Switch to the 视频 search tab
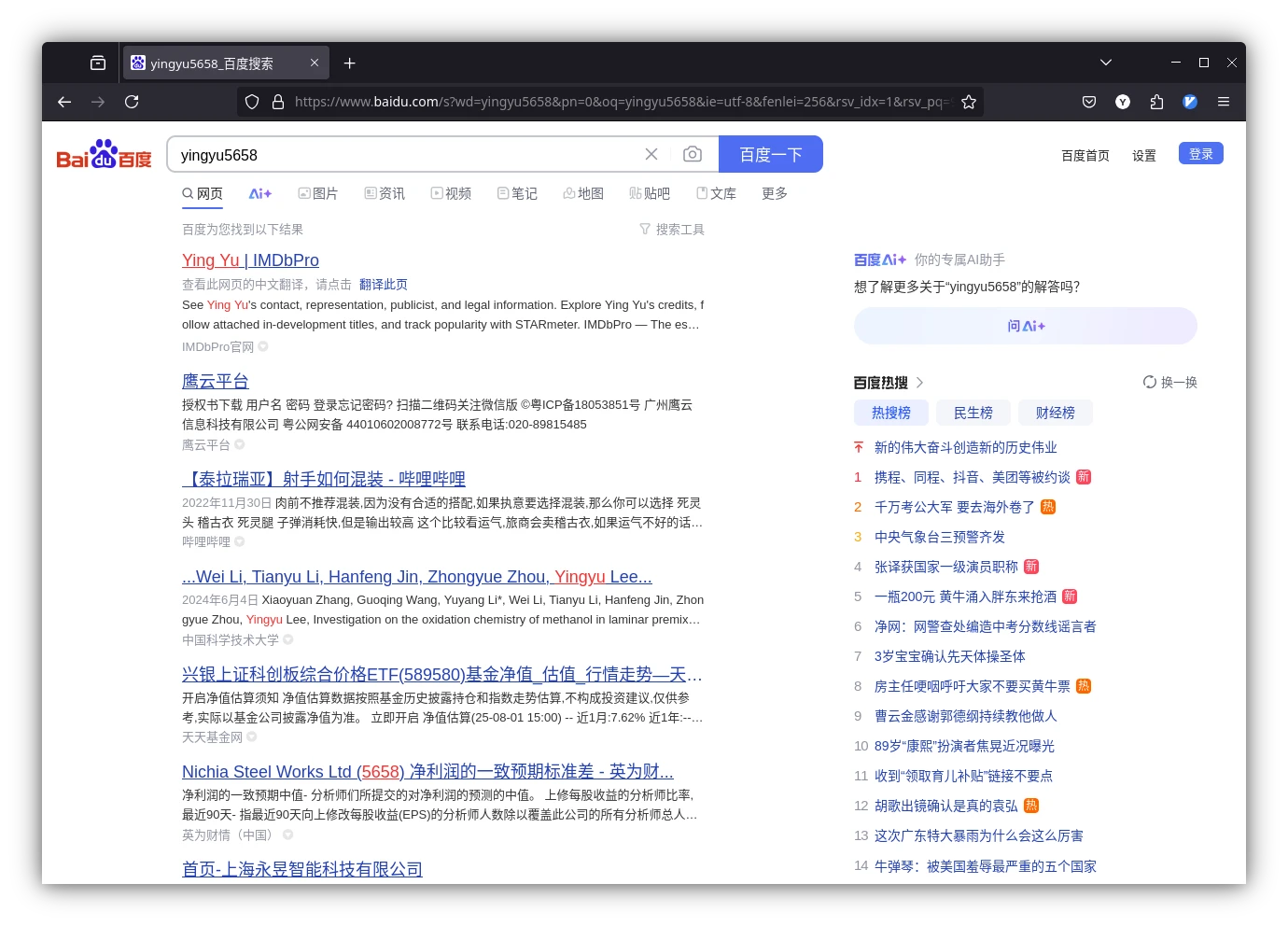Viewport: 1288px width, 926px height. click(451, 193)
